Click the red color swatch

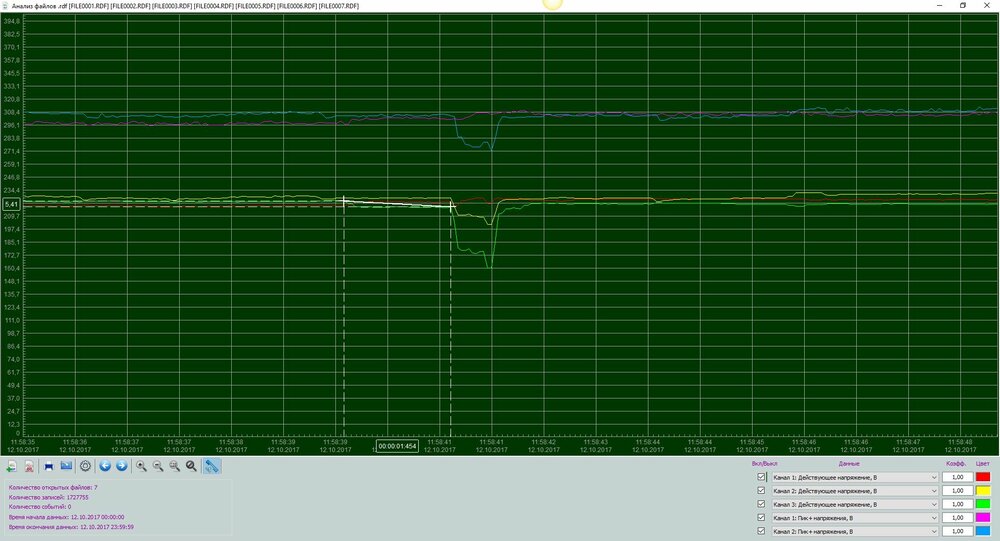coord(983,477)
